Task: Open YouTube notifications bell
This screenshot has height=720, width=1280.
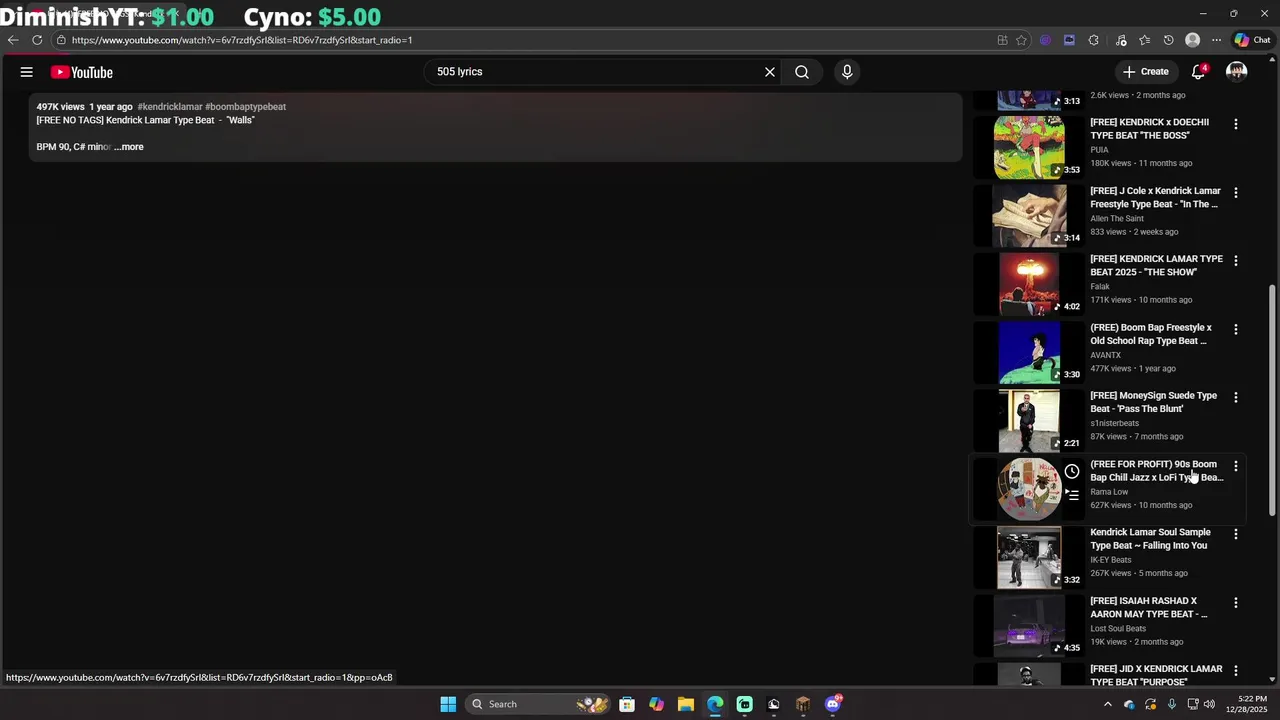Action: 1199,72
